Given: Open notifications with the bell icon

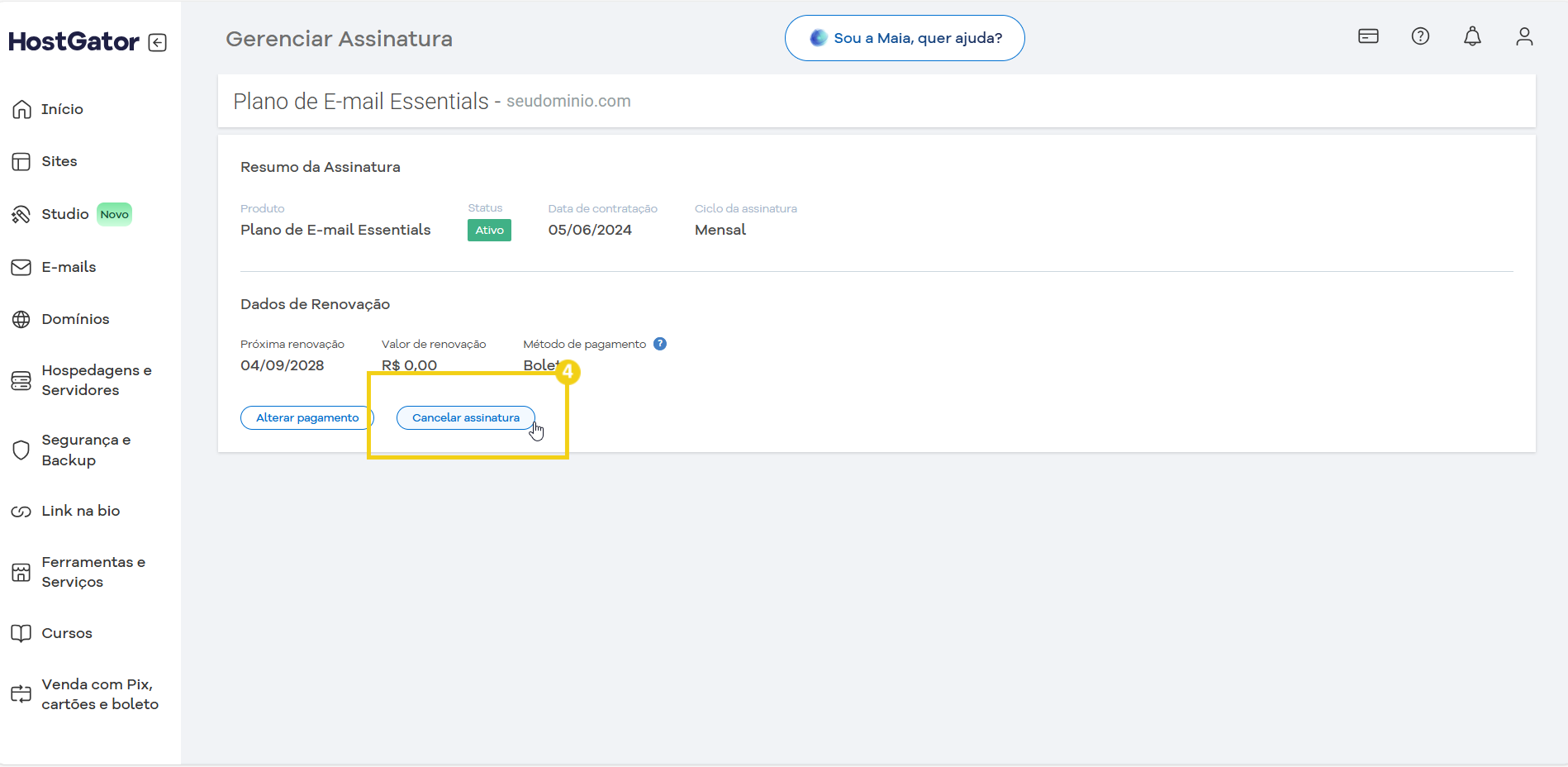Looking at the screenshot, I should pyautogui.click(x=1472, y=36).
